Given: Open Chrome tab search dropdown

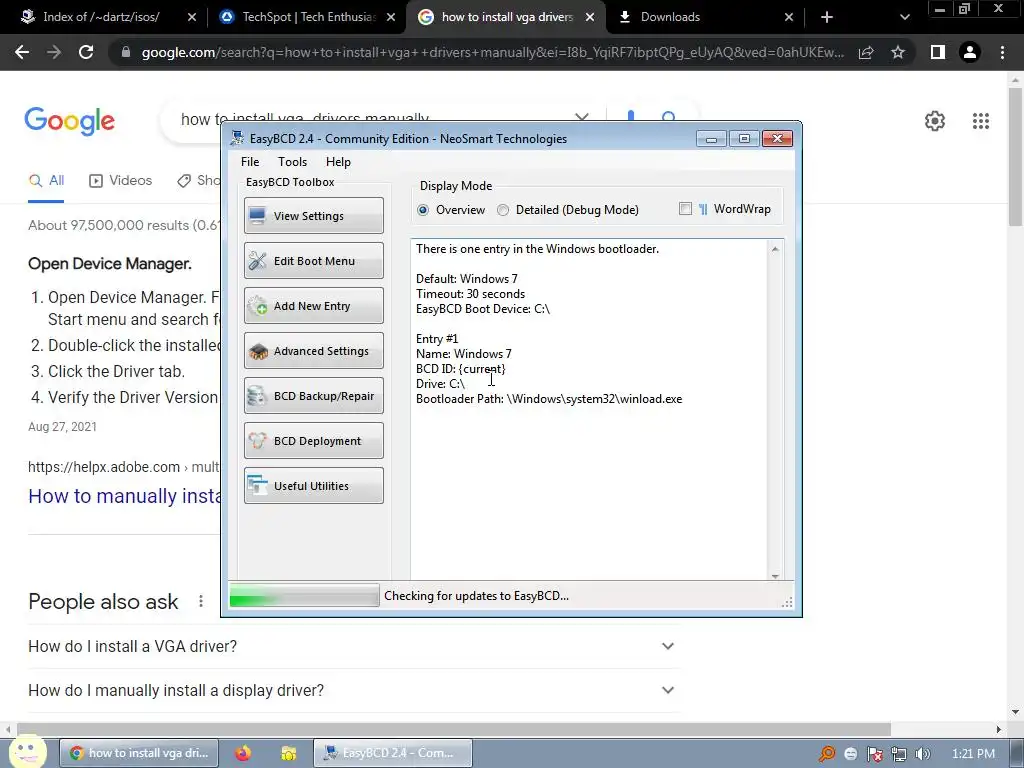Looking at the screenshot, I should 904,18.
